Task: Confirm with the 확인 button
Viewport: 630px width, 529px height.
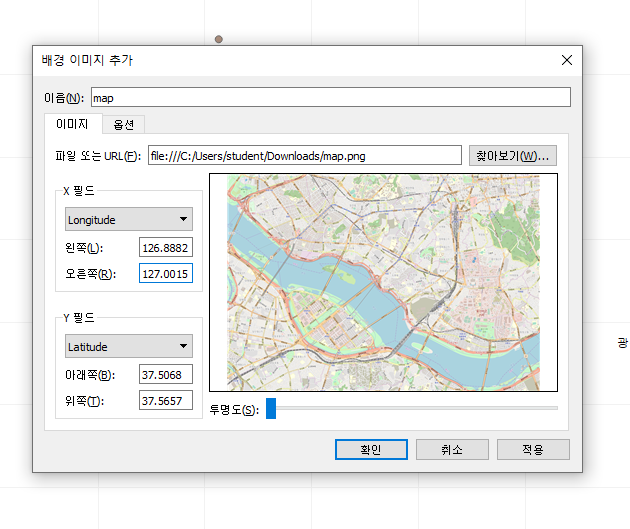Action: pyautogui.click(x=371, y=449)
